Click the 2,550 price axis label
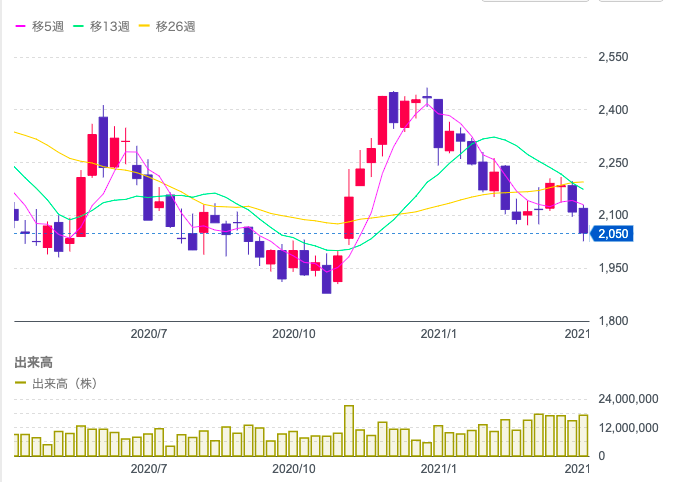 613,57
